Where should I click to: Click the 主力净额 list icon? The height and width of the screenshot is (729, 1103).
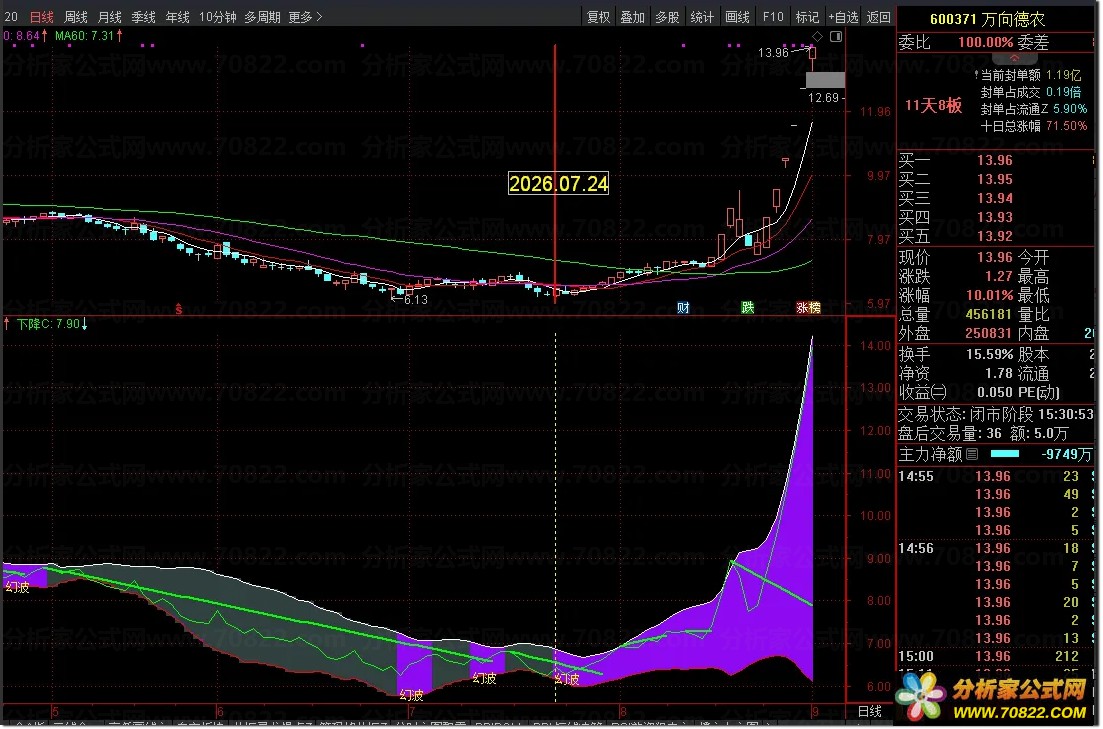pos(974,455)
